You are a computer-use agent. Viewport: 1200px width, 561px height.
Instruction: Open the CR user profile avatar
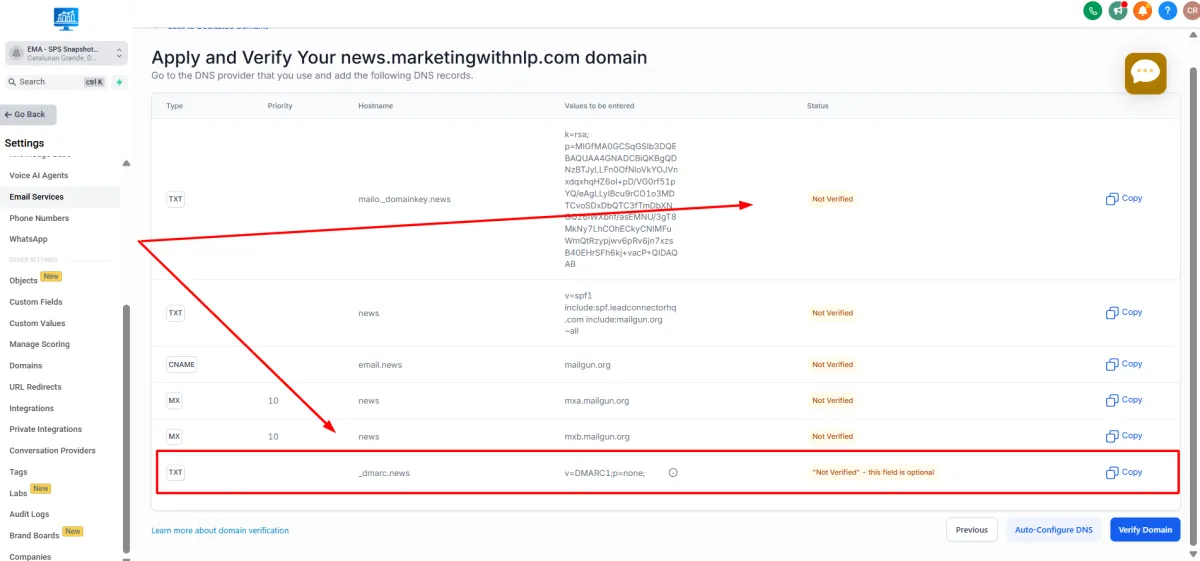[1190, 11]
